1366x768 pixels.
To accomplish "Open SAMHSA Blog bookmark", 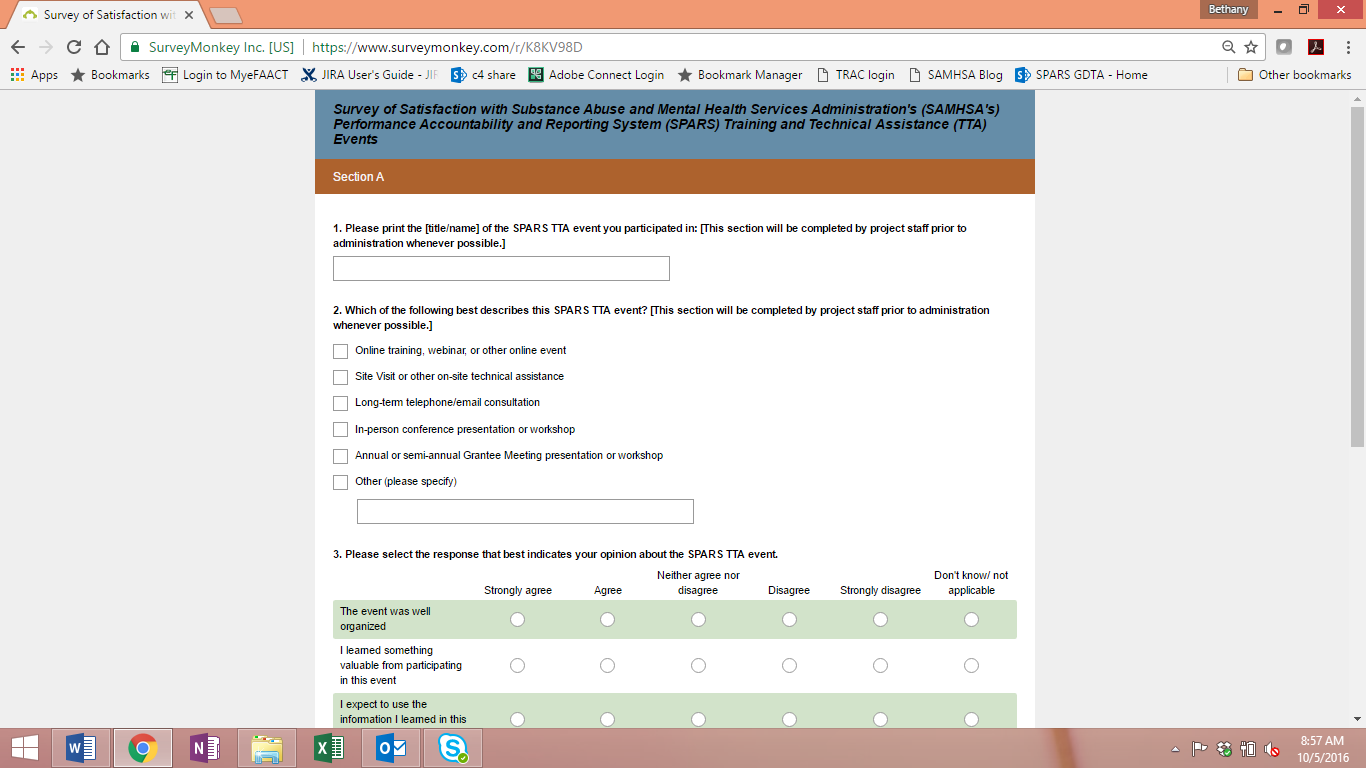I will coord(955,75).
